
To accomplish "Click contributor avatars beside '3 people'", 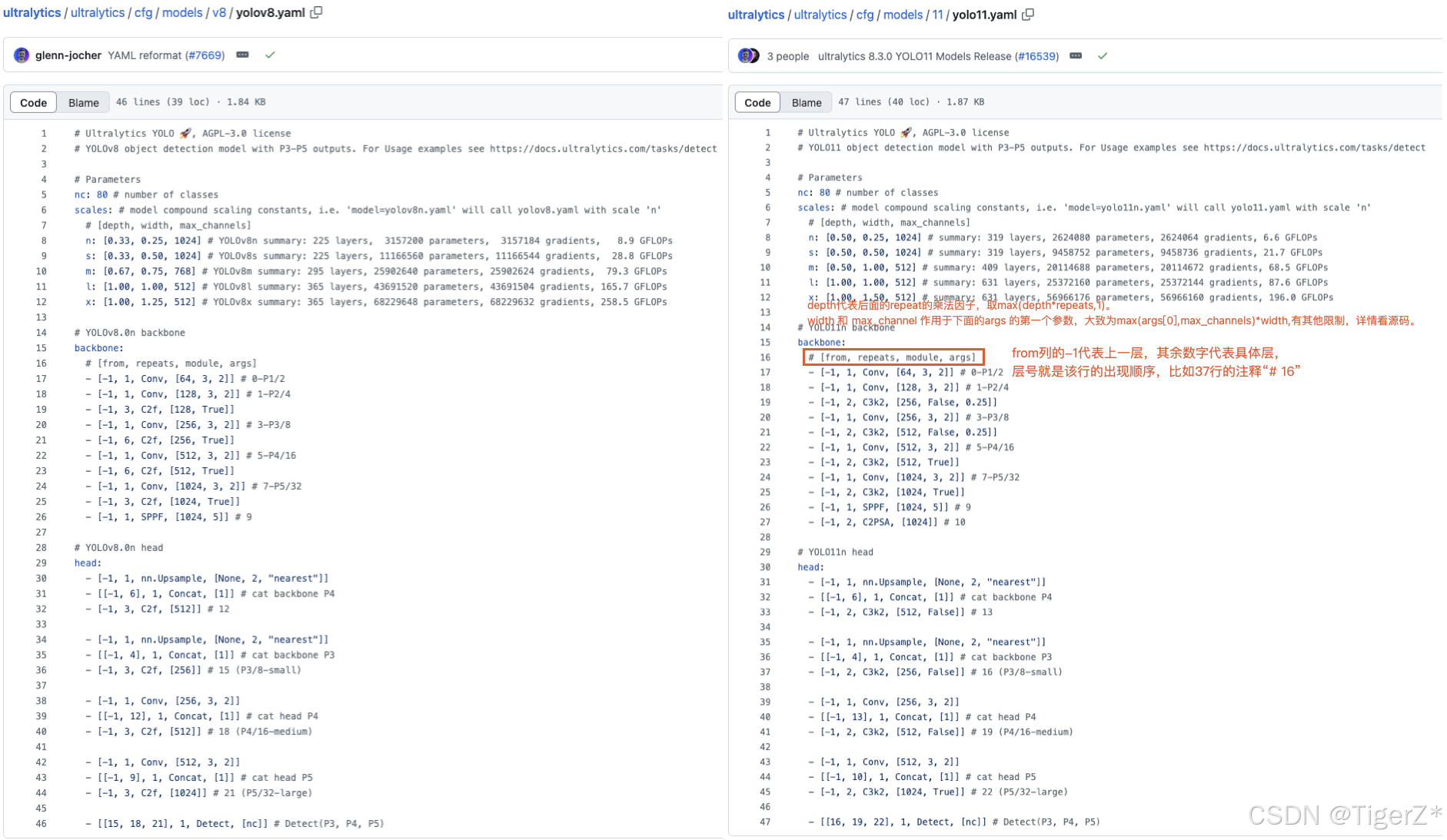I will [749, 56].
